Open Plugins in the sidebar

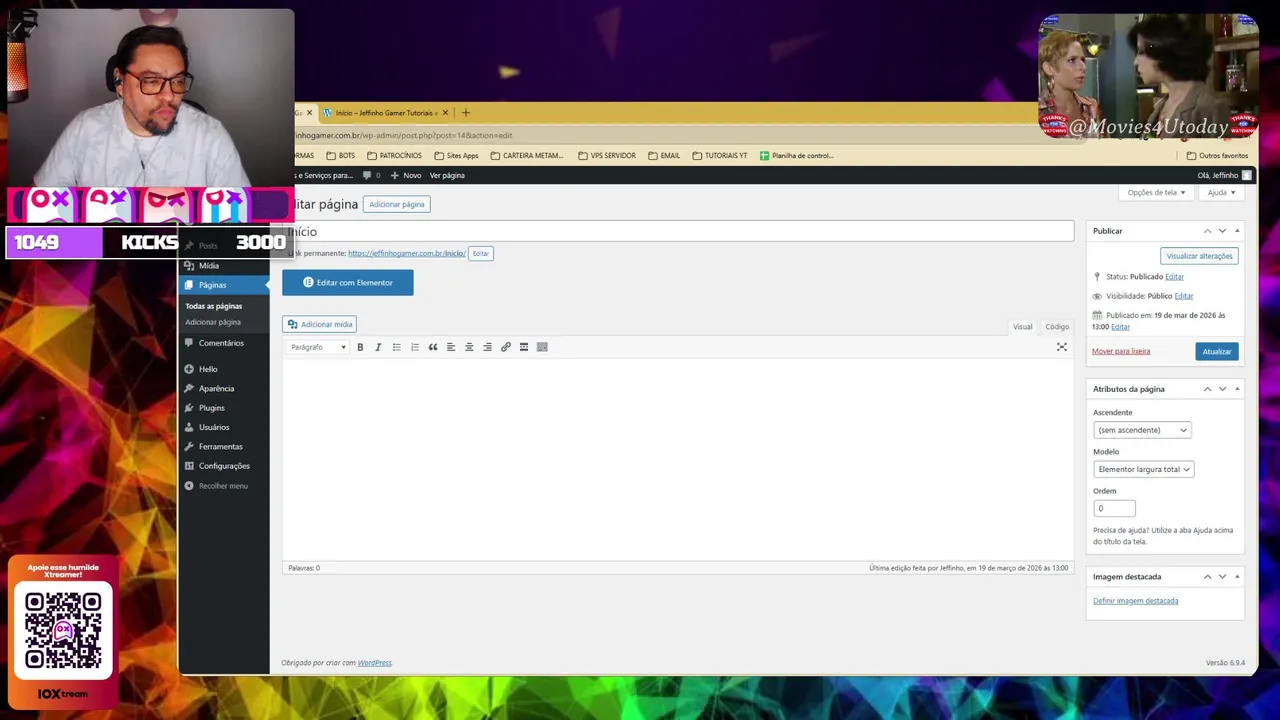211,408
